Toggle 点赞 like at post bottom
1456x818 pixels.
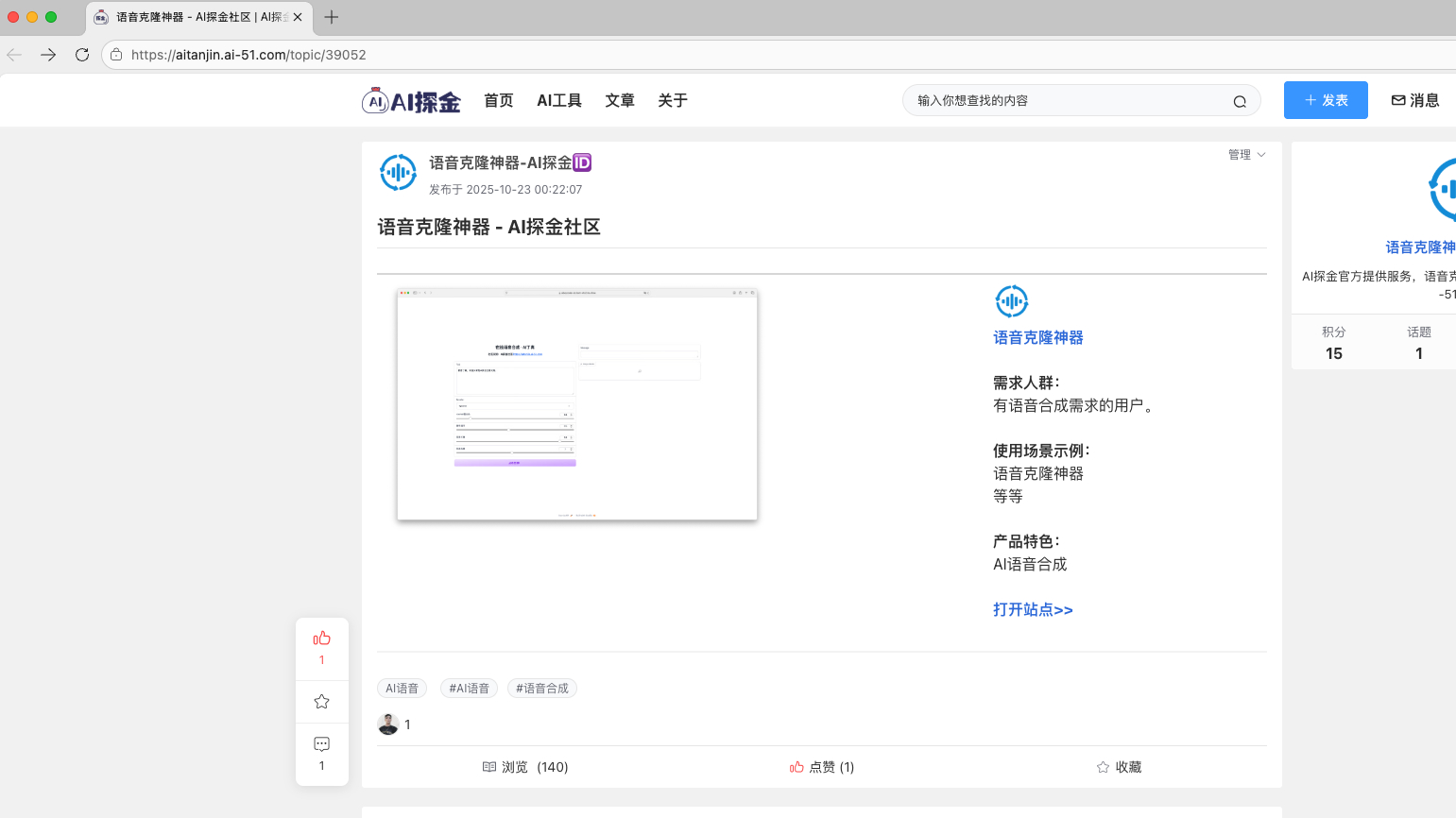tap(821, 767)
